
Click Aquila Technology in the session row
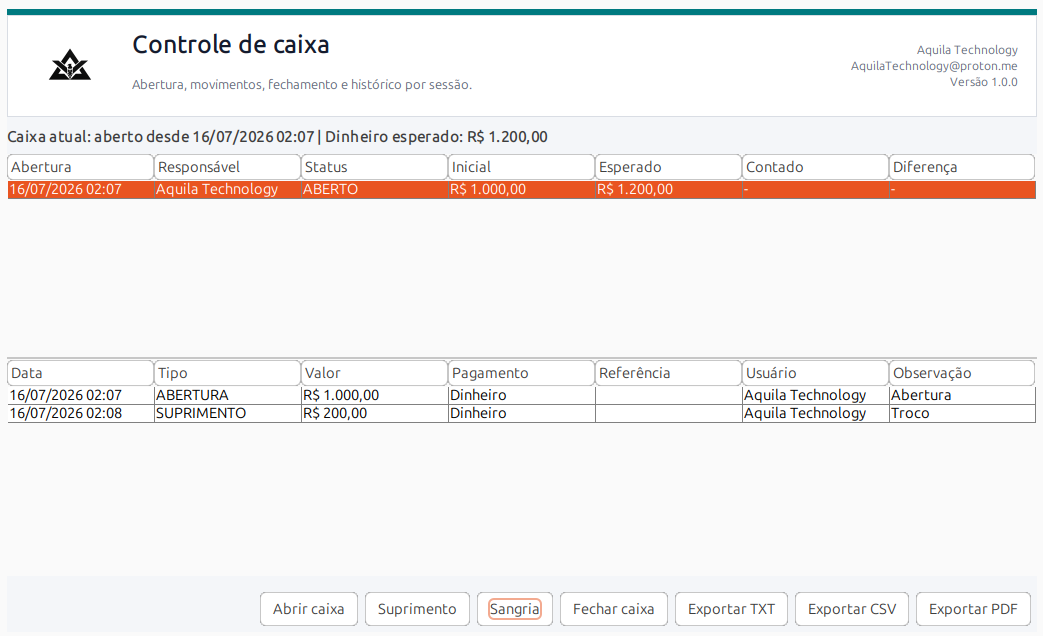[227, 190]
